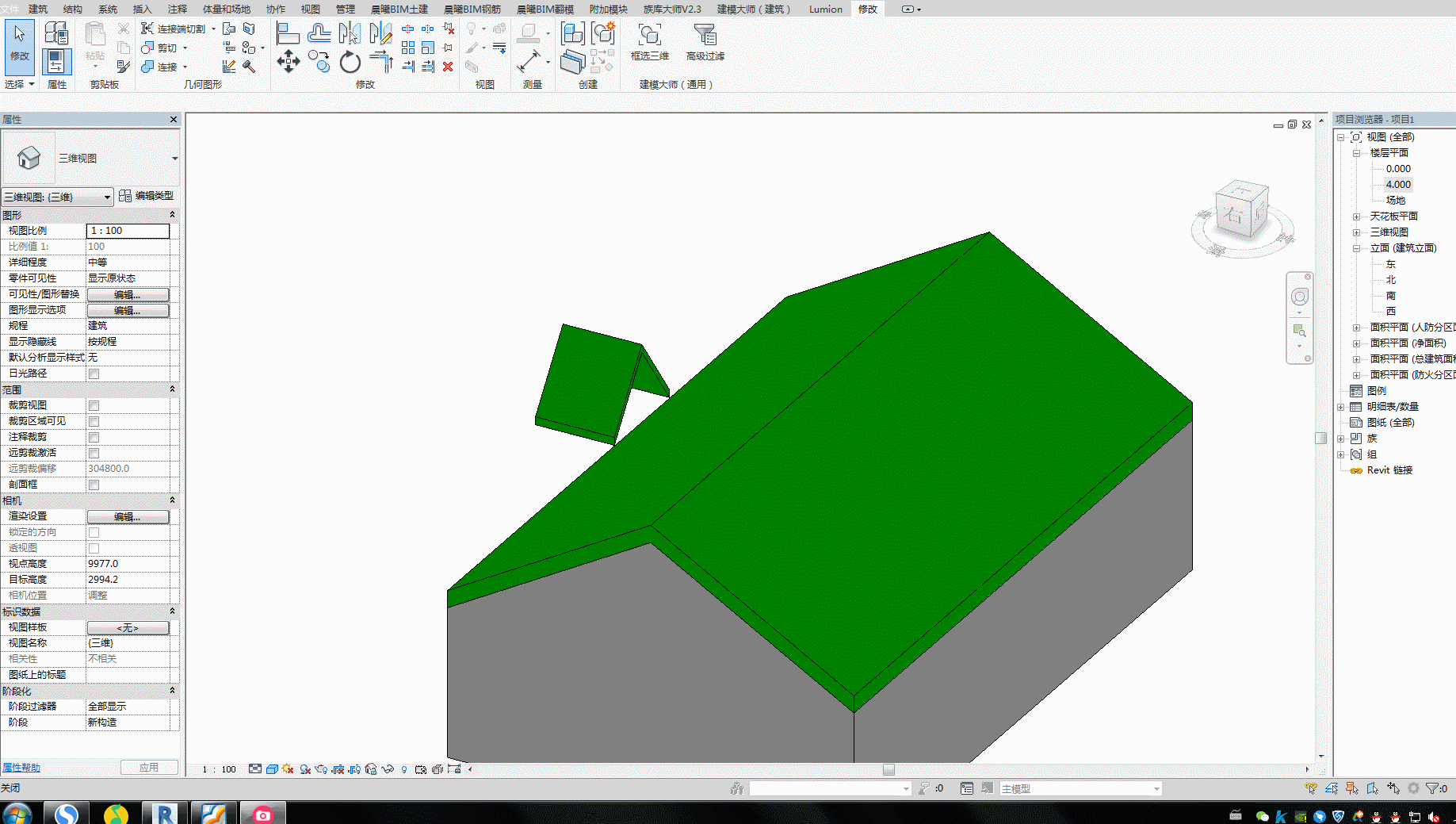The width and height of the screenshot is (1456, 824).
Task: Open the 建筑 ribbon tab
Action: 37,9
